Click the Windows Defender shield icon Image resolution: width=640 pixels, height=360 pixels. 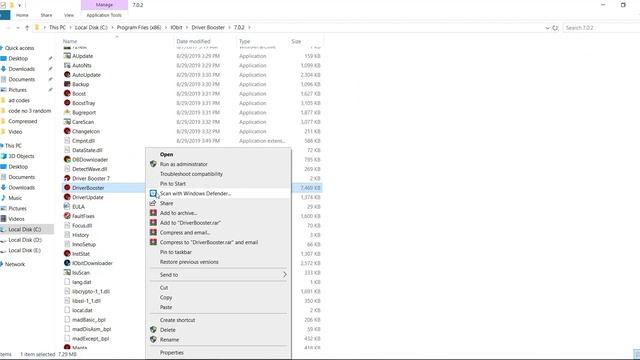pyautogui.click(x=153, y=193)
